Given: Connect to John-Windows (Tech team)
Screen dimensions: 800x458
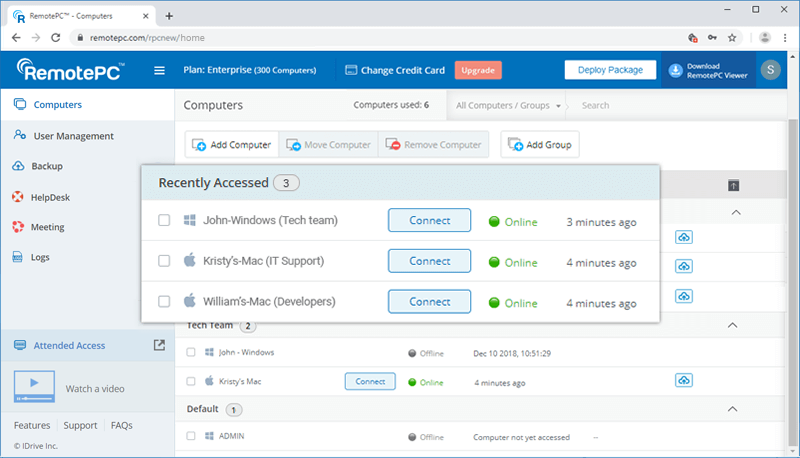Looking at the screenshot, I should coord(430,220).
